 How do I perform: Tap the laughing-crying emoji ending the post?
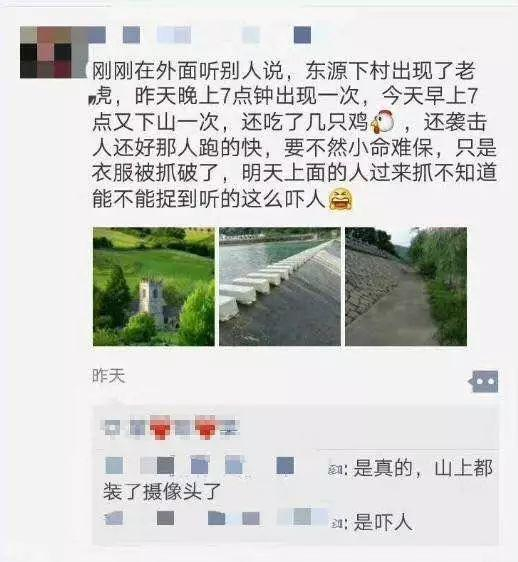coord(341,199)
